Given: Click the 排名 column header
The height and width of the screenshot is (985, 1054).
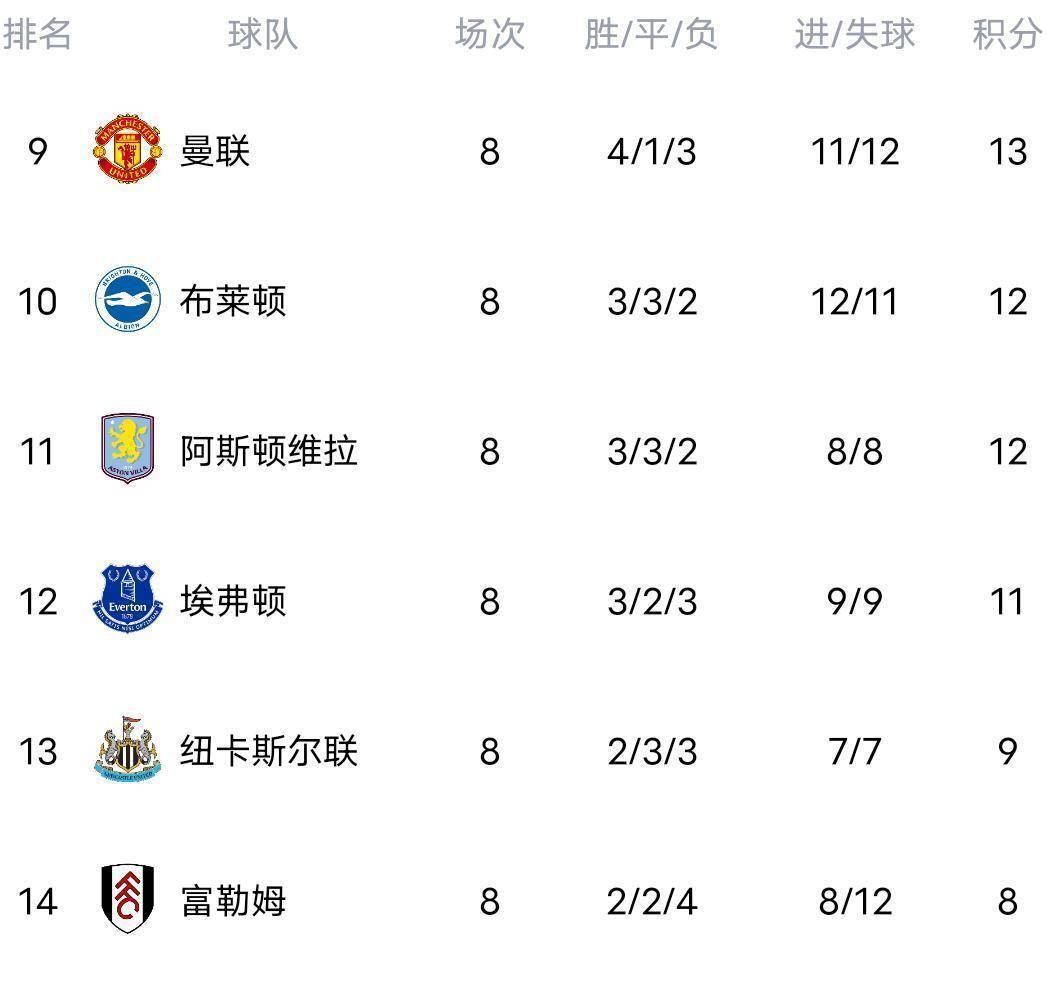Looking at the screenshot, I should [37, 35].
